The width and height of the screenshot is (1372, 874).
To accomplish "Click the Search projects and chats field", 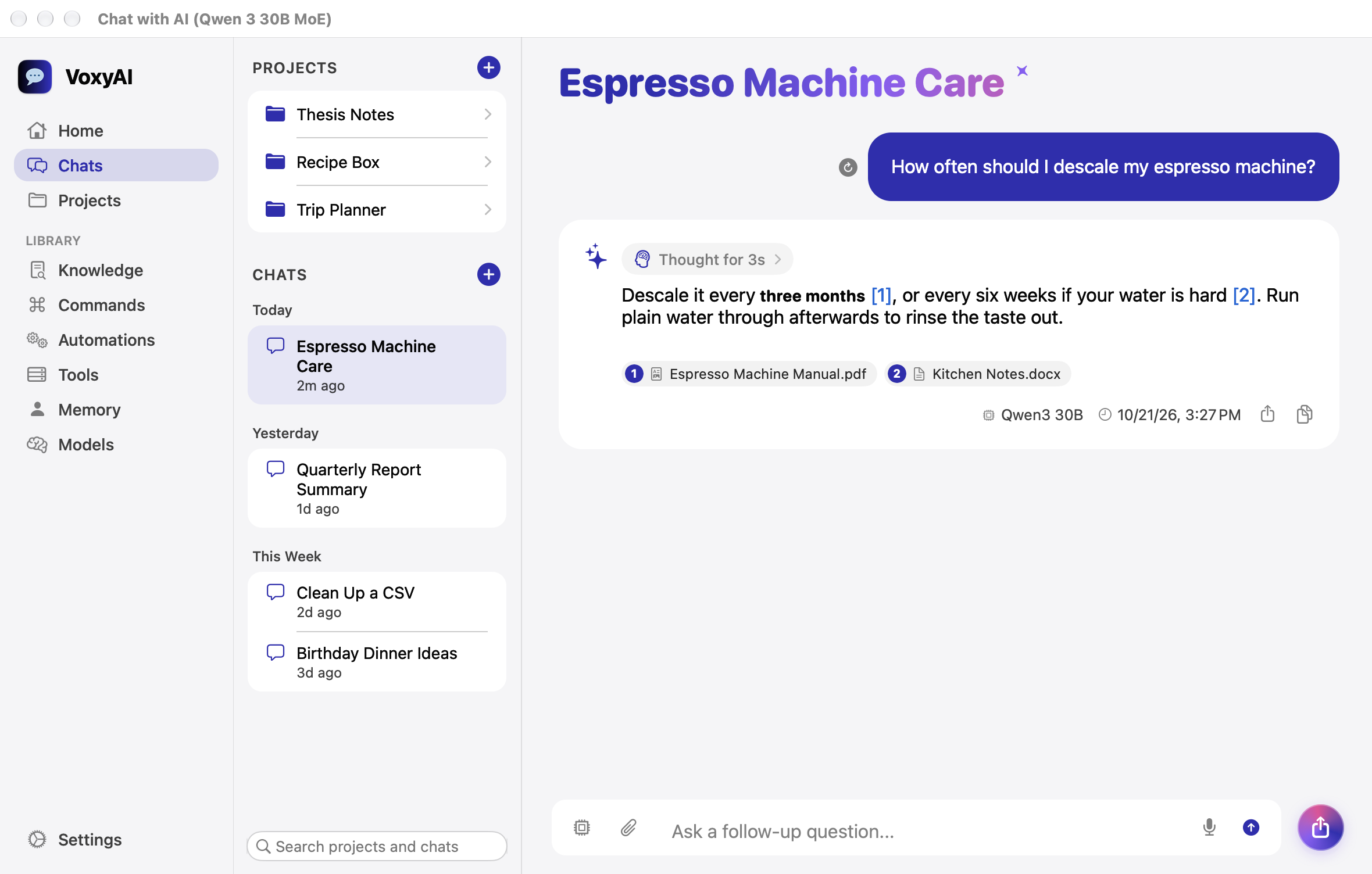I will click(x=377, y=846).
